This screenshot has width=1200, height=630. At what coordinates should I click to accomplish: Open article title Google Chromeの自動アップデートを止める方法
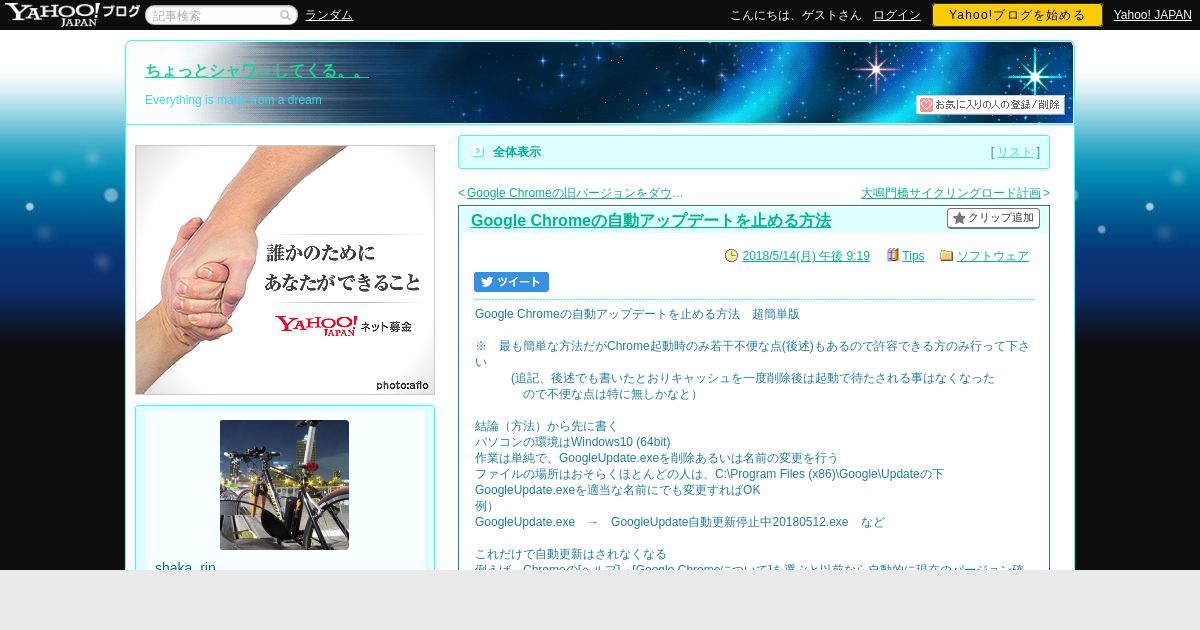click(651, 220)
